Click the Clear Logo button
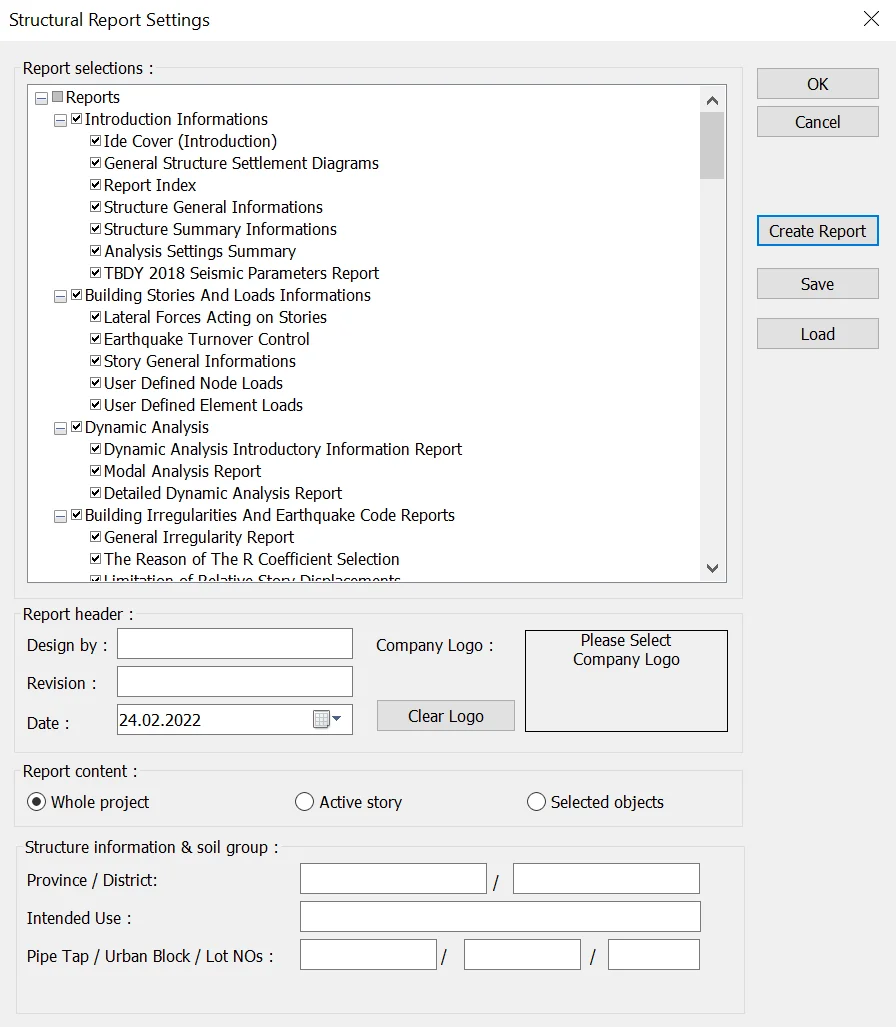 click(x=446, y=716)
